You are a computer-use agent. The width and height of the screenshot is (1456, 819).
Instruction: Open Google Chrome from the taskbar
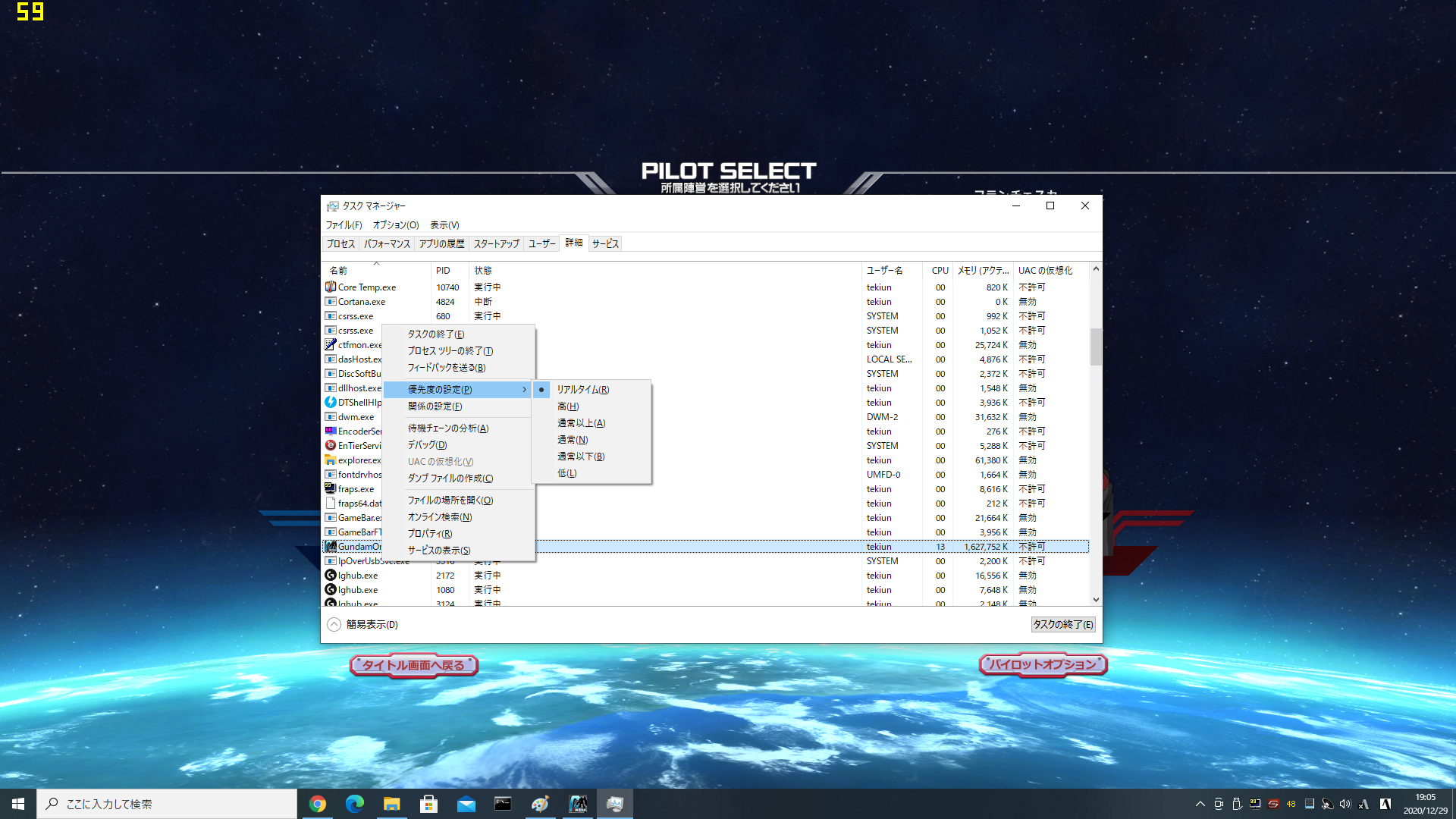coord(318,804)
